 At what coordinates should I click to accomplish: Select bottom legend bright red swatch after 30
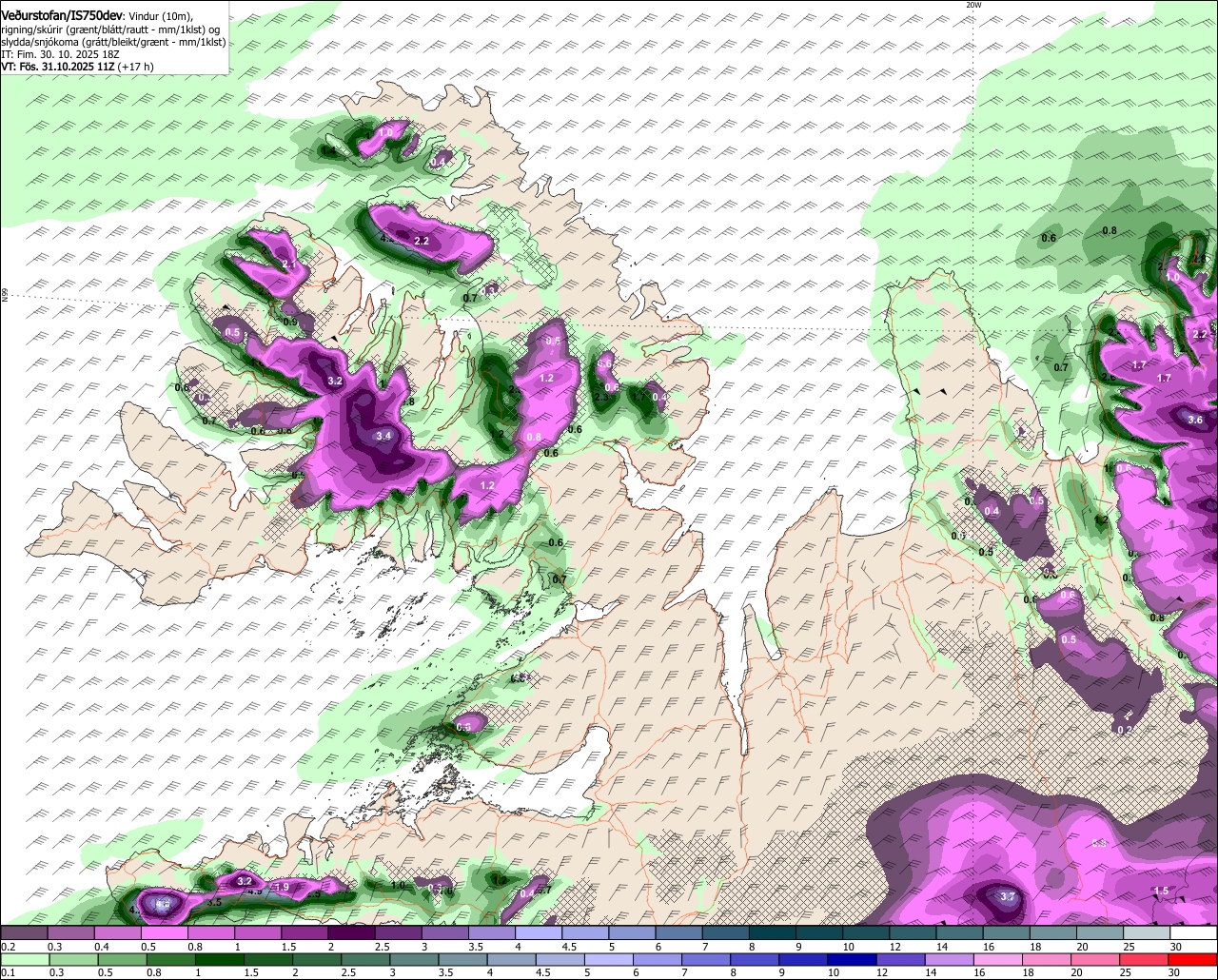(1194, 960)
